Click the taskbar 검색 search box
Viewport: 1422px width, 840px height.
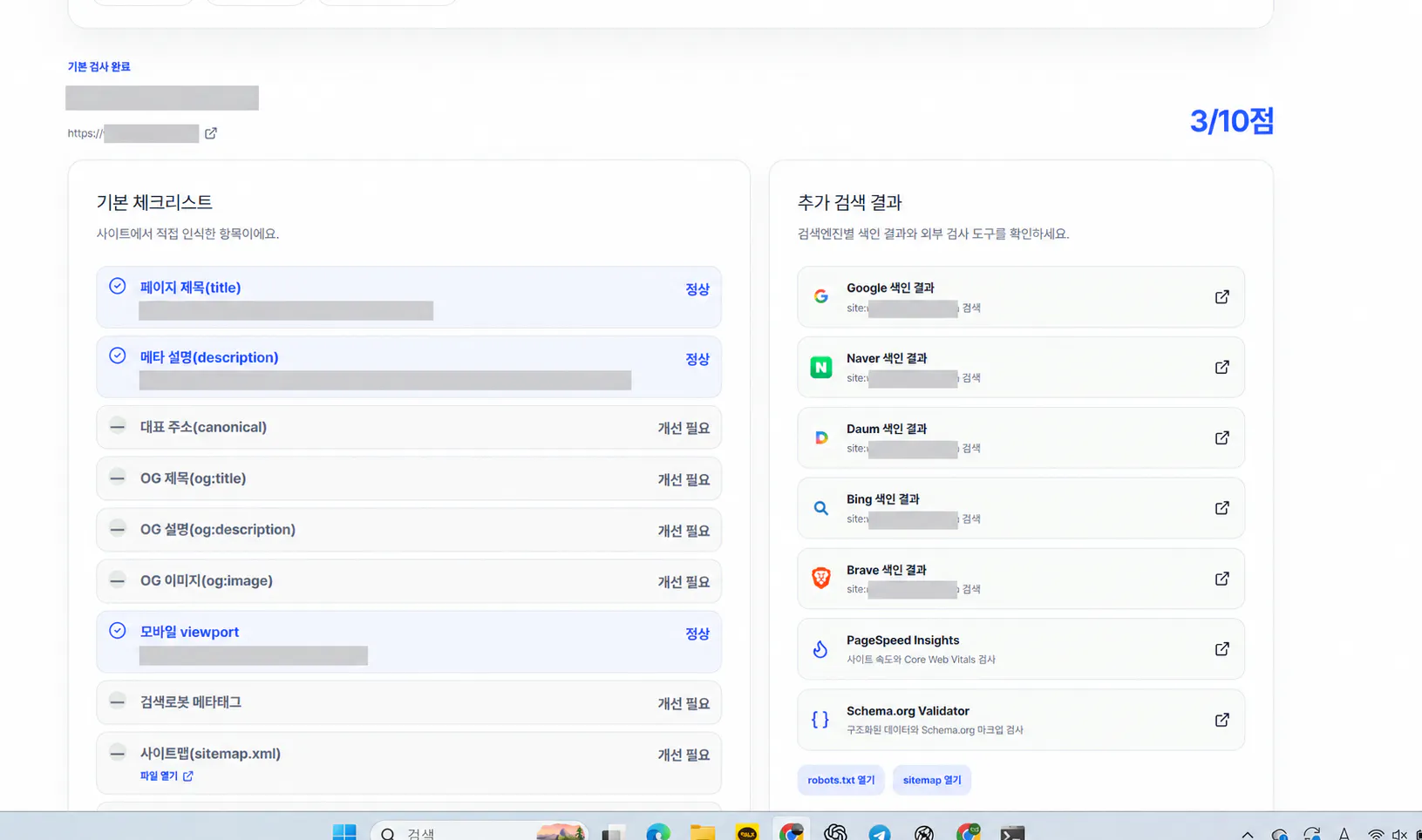coord(480,832)
